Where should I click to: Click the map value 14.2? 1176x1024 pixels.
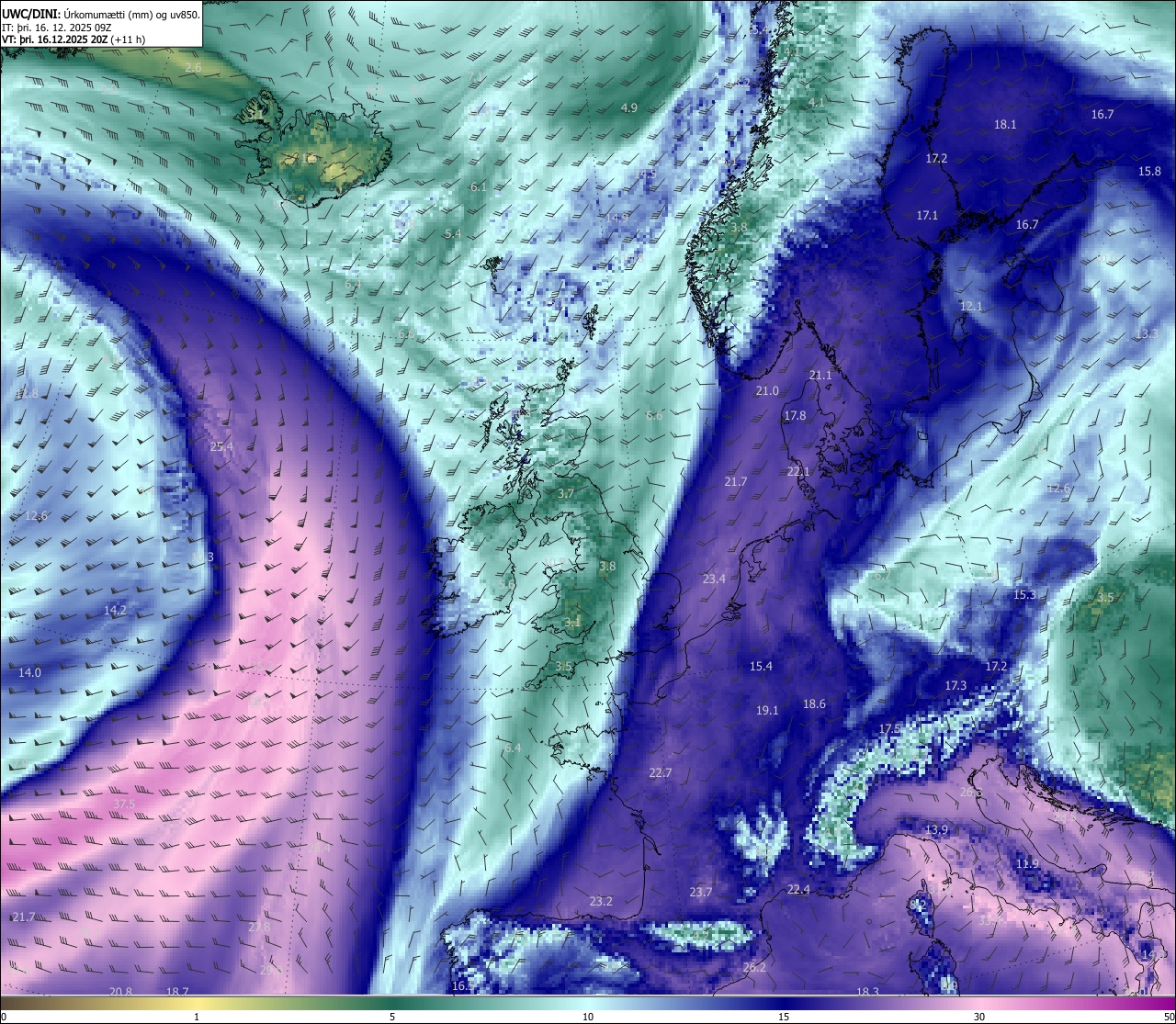coord(115,611)
